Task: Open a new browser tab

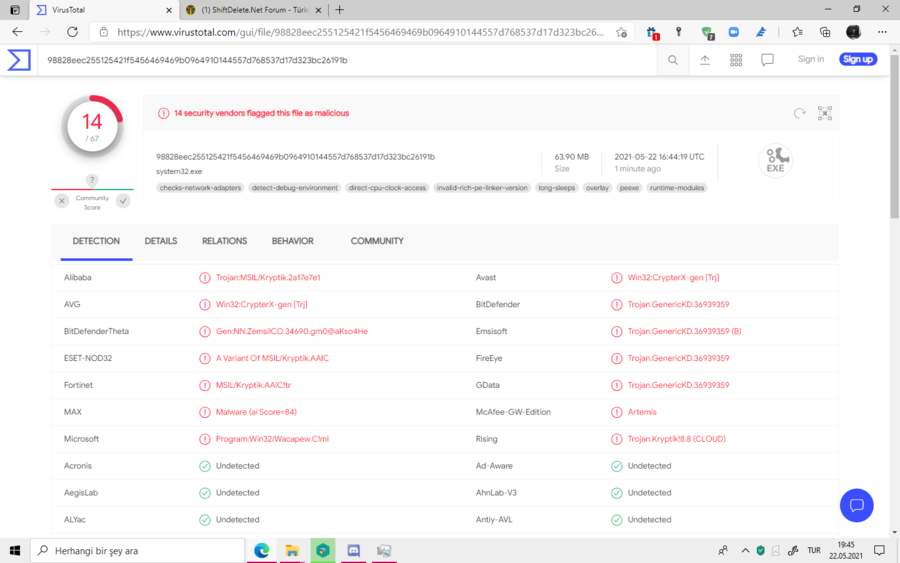Action: pyautogui.click(x=340, y=10)
